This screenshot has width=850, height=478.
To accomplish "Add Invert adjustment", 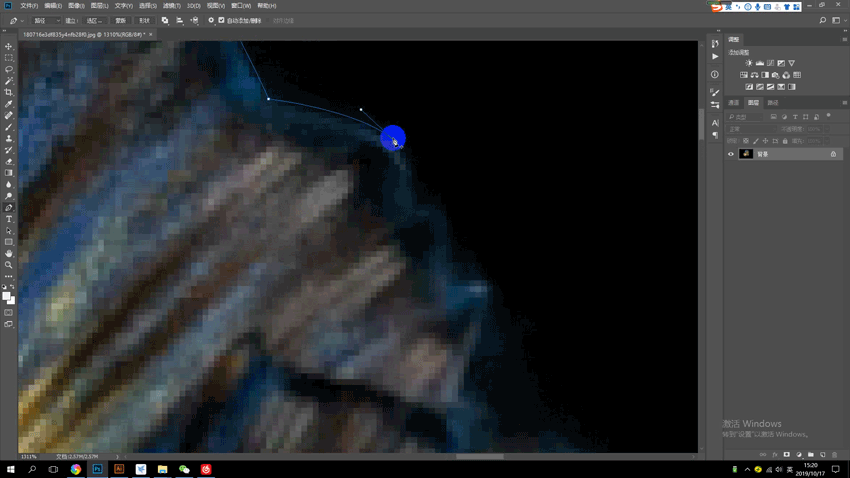I will click(749, 87).
